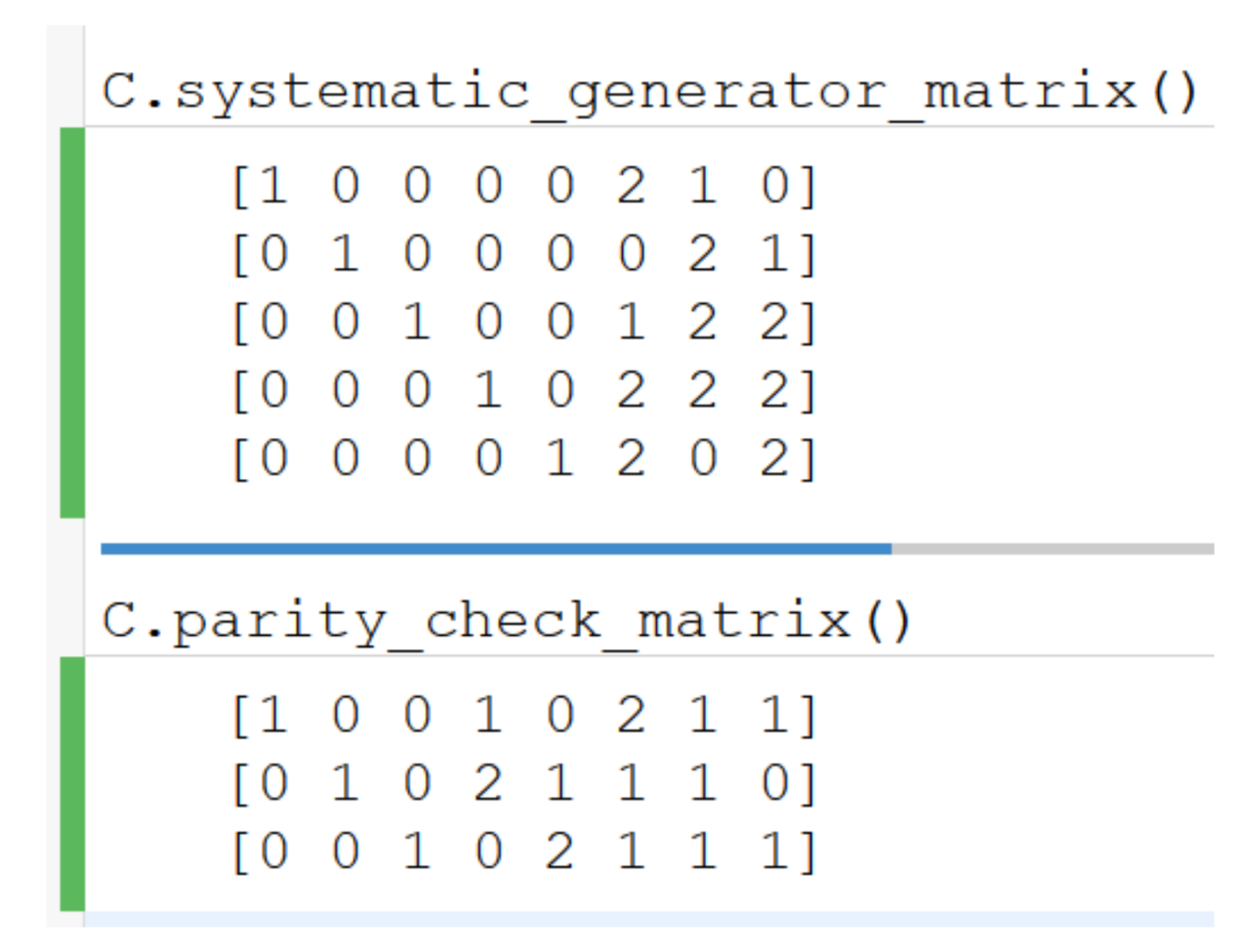Click generator matrix row [0 0 1 0 0 1 2 2]
The image size is (1257, 952).
524,323
